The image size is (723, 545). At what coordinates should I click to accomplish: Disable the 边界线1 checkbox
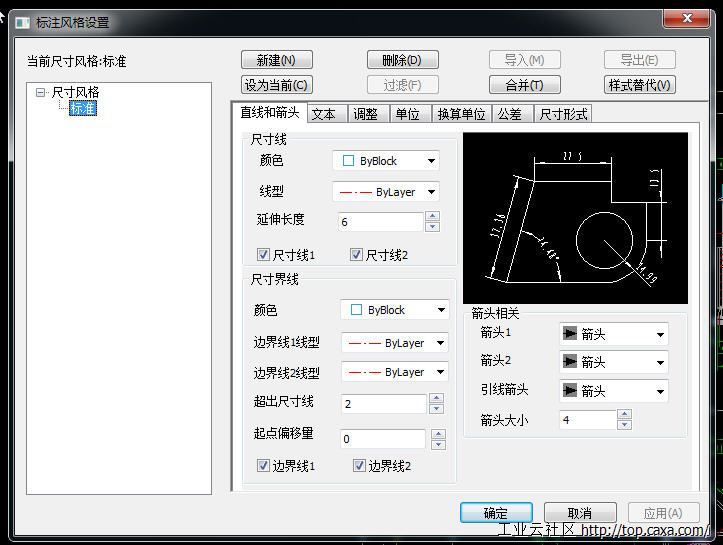(x=264, y=466)
